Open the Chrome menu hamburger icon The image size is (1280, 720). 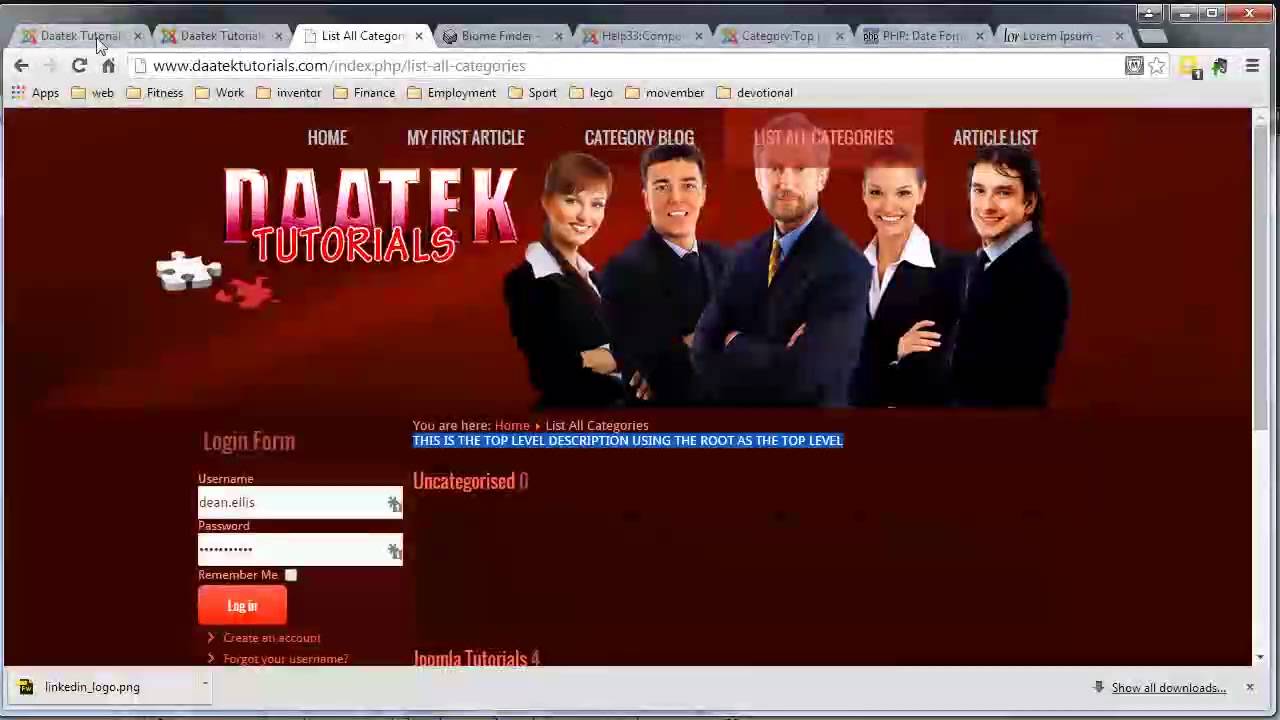[1252, 66]
